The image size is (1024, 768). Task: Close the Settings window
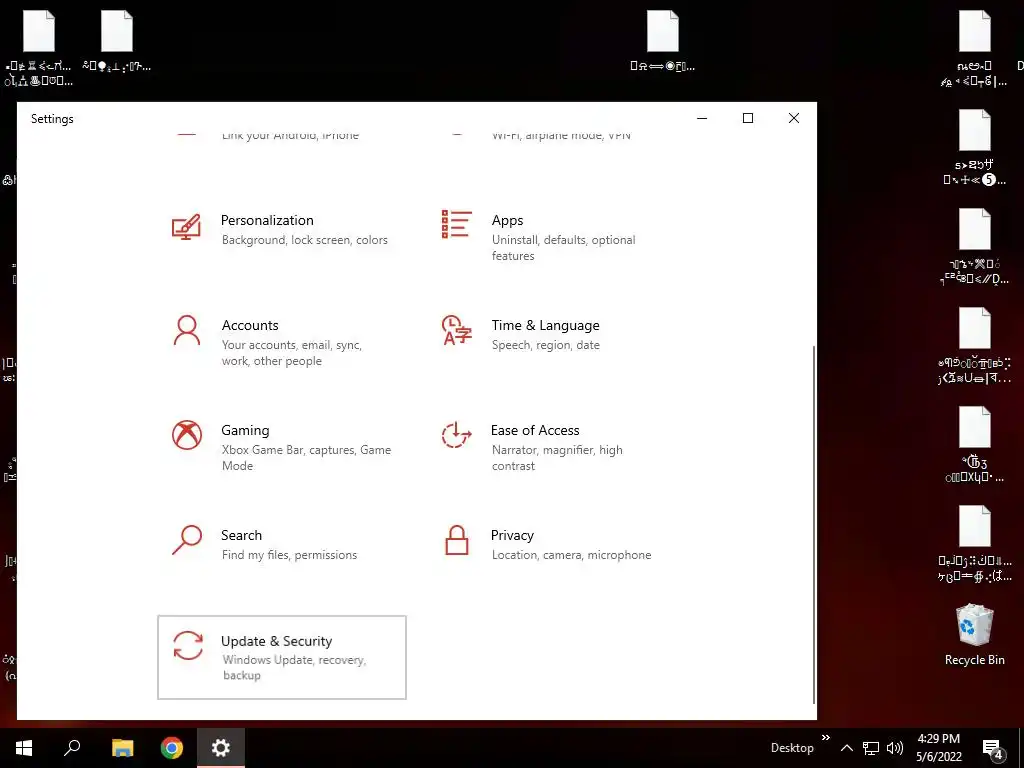[x=793, y=118]
